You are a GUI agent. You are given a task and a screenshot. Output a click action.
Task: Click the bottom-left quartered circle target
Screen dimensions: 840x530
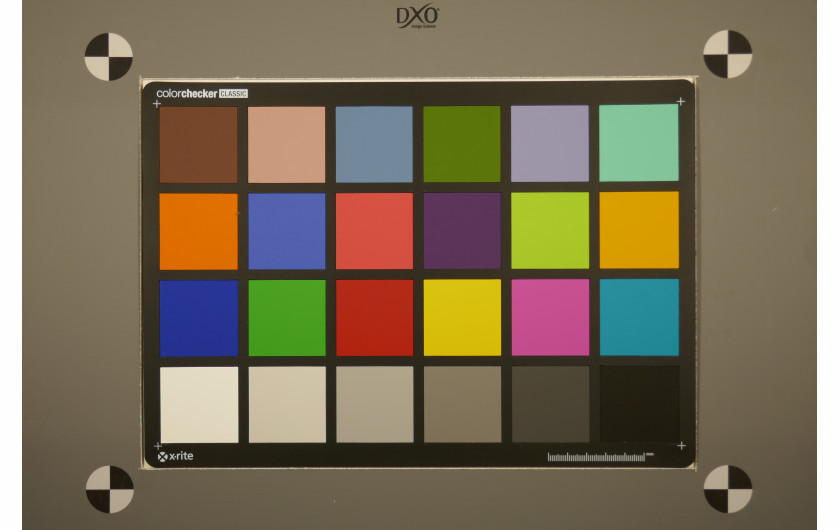110,489
